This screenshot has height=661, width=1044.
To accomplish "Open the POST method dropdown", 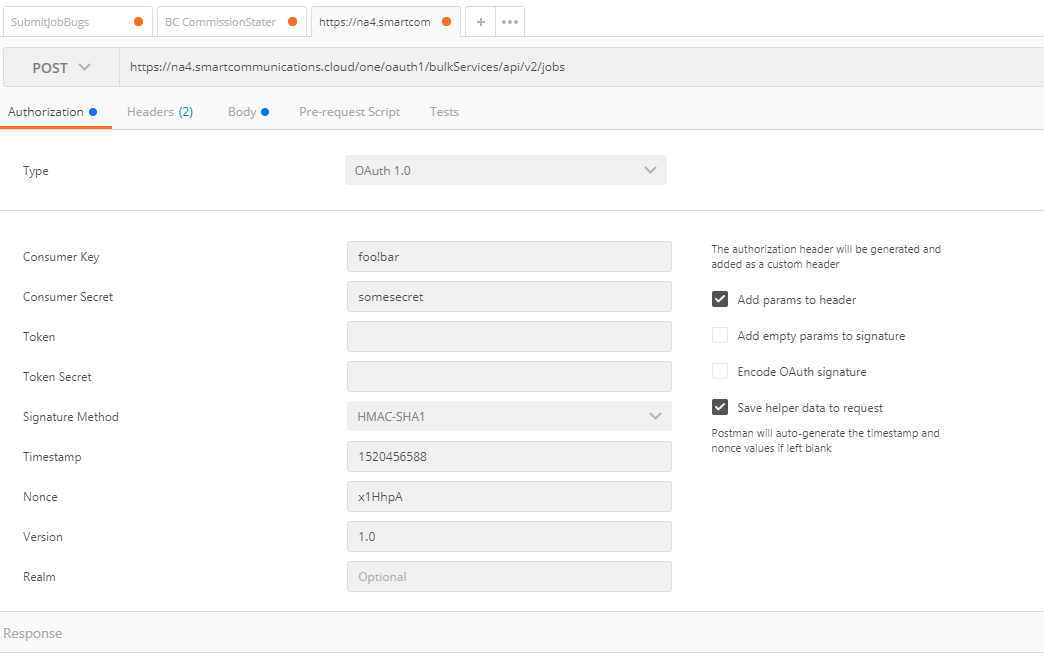I will 60,66.
